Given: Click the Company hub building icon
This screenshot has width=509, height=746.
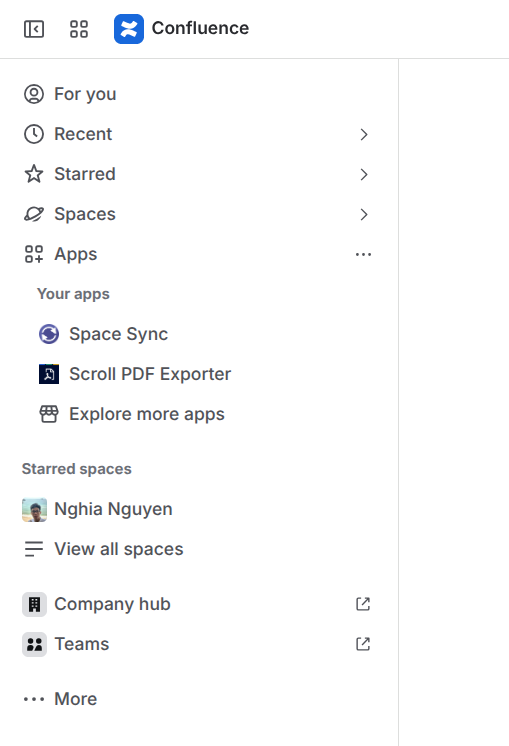Looking at the screenshot, I should (x=34, y=604).
